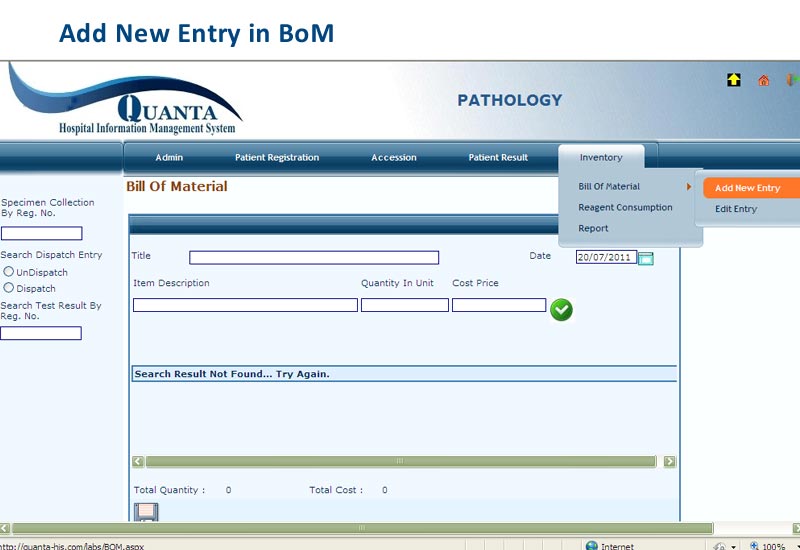Click the Internet zone globe icon in status bar
The width and height of the screenshot is (800, 550).
tap(591, 545)
